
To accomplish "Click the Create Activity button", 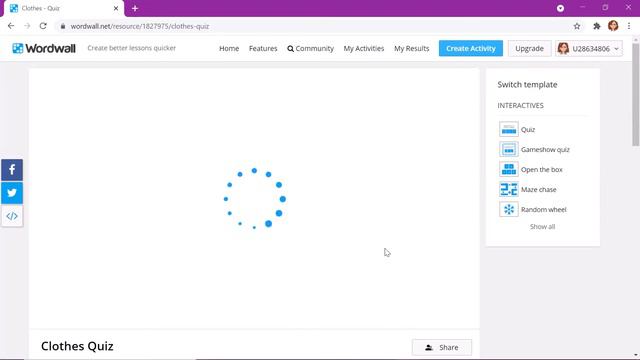I will 471,48.
